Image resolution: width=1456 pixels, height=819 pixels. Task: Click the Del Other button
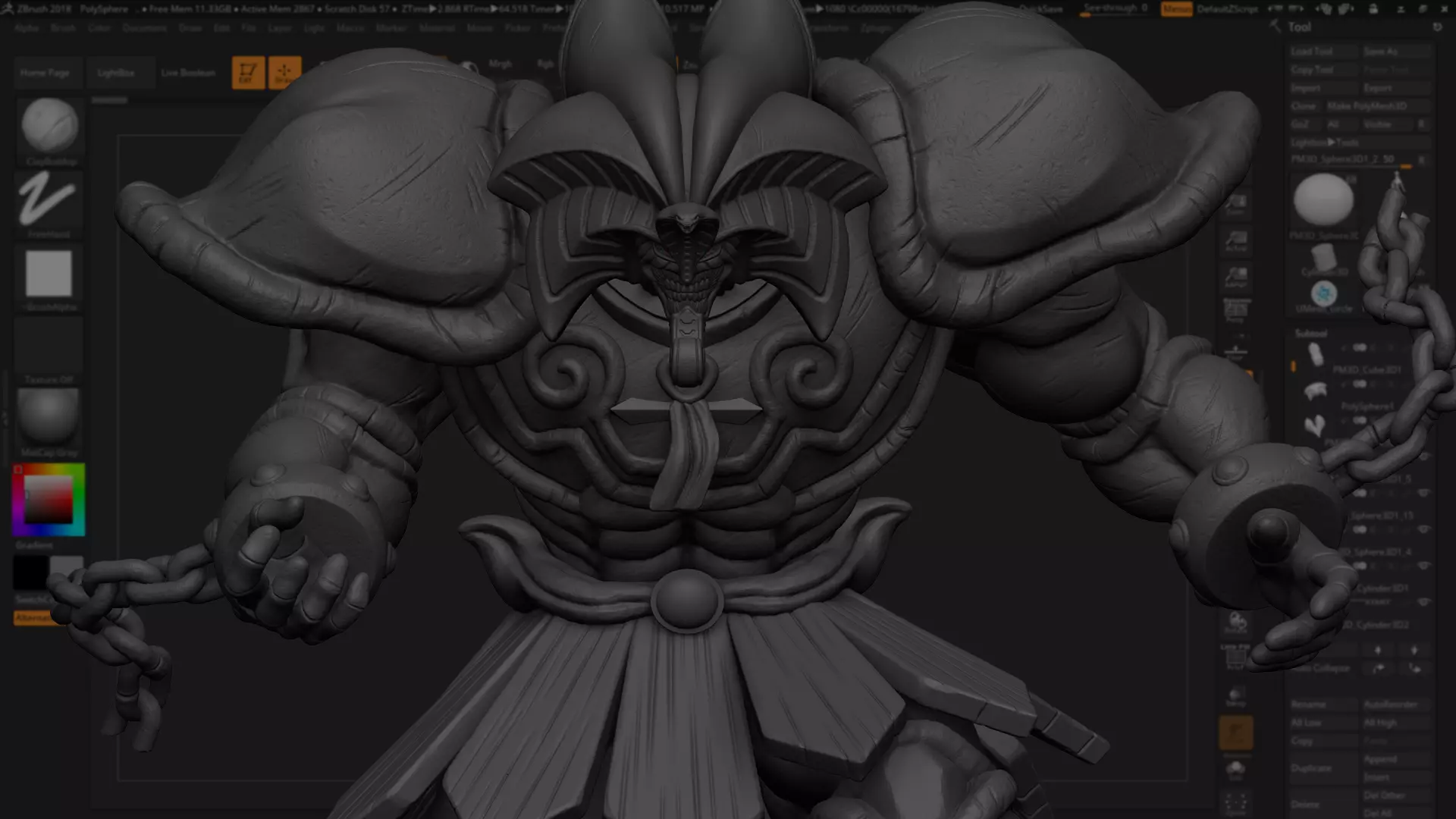(1395, 795)
